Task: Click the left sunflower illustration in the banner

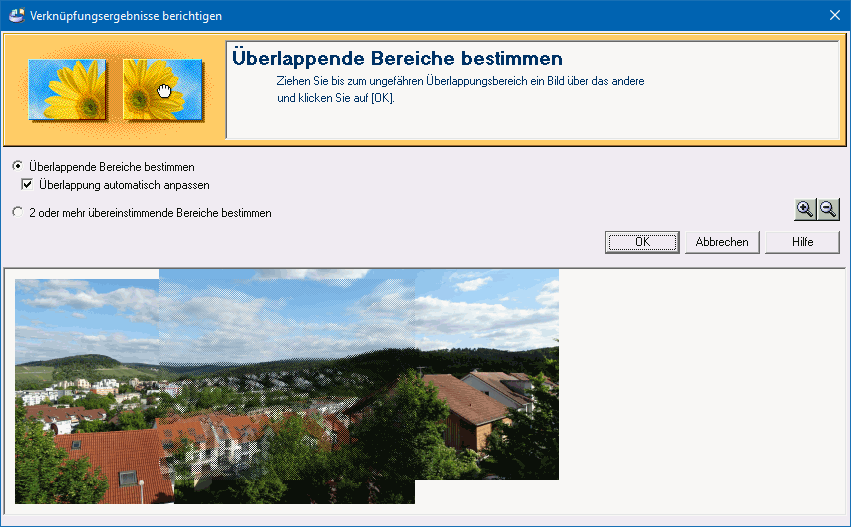Action: (x=66, y=90)
